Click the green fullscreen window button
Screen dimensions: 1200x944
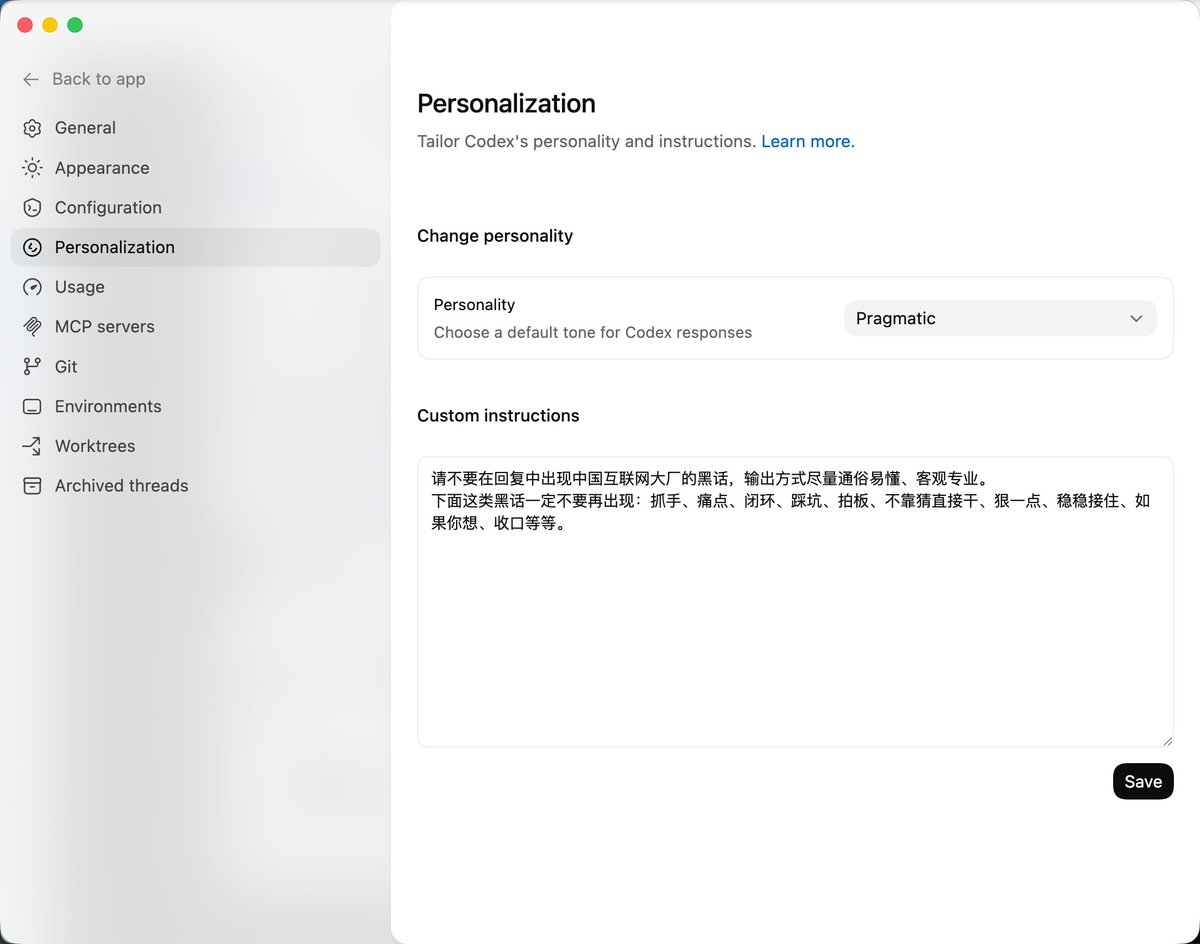75,25
